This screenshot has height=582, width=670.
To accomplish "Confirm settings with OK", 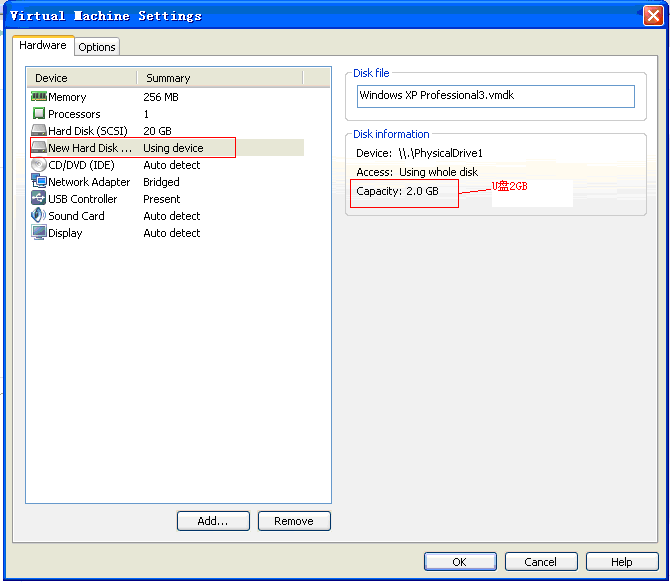I will 460,561.
